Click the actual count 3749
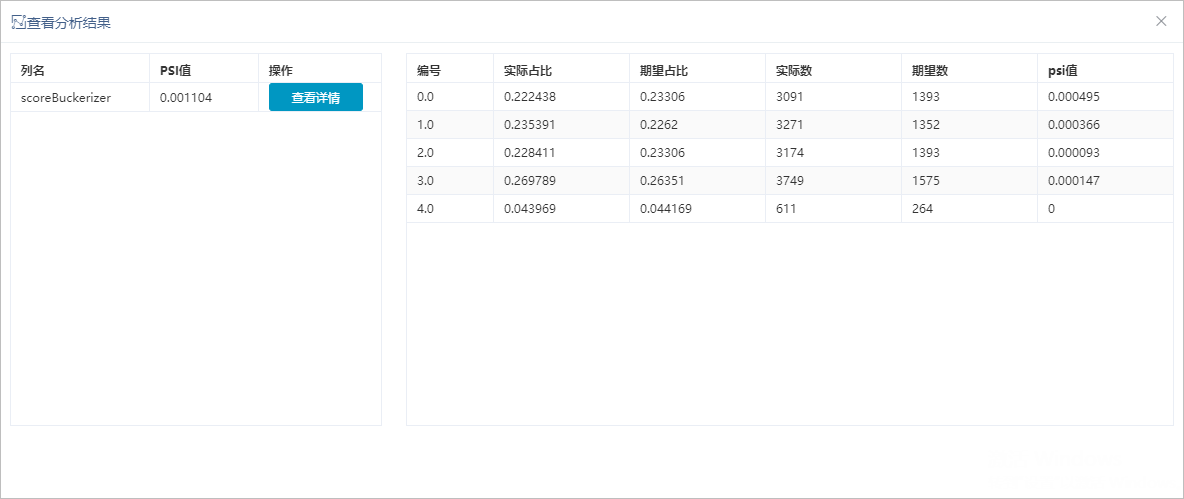 (790, 180)
